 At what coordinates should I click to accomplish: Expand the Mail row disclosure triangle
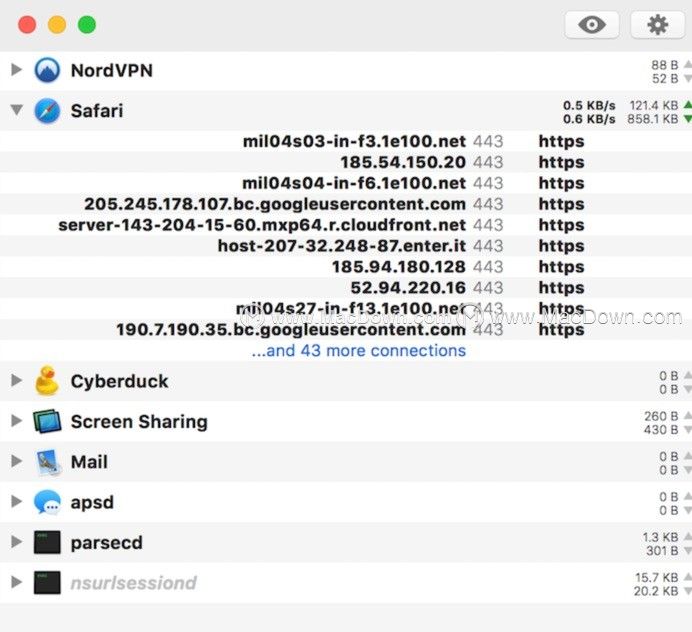16,461
